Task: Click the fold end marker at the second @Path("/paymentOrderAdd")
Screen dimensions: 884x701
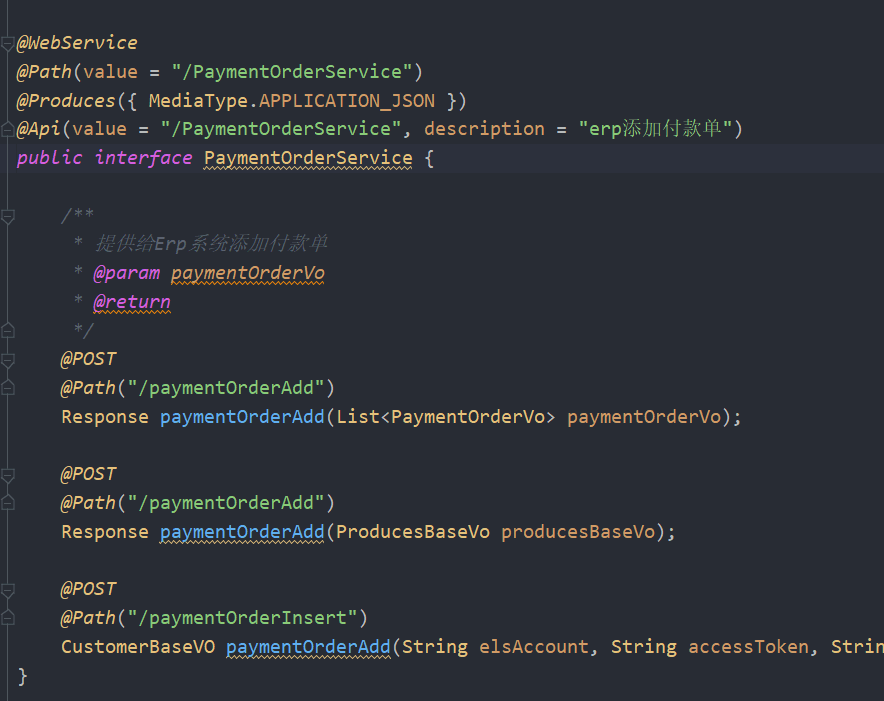Action: point(7,504)
